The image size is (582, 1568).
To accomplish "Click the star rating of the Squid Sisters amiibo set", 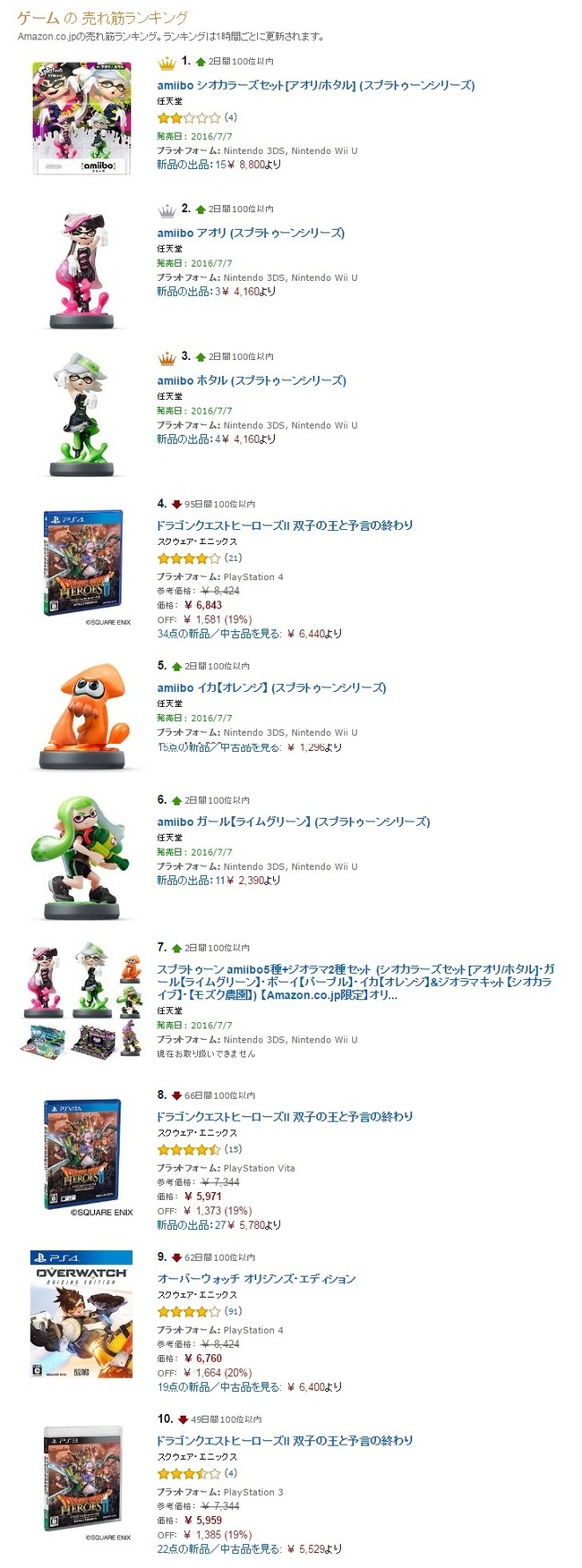I will coord(189,117).
